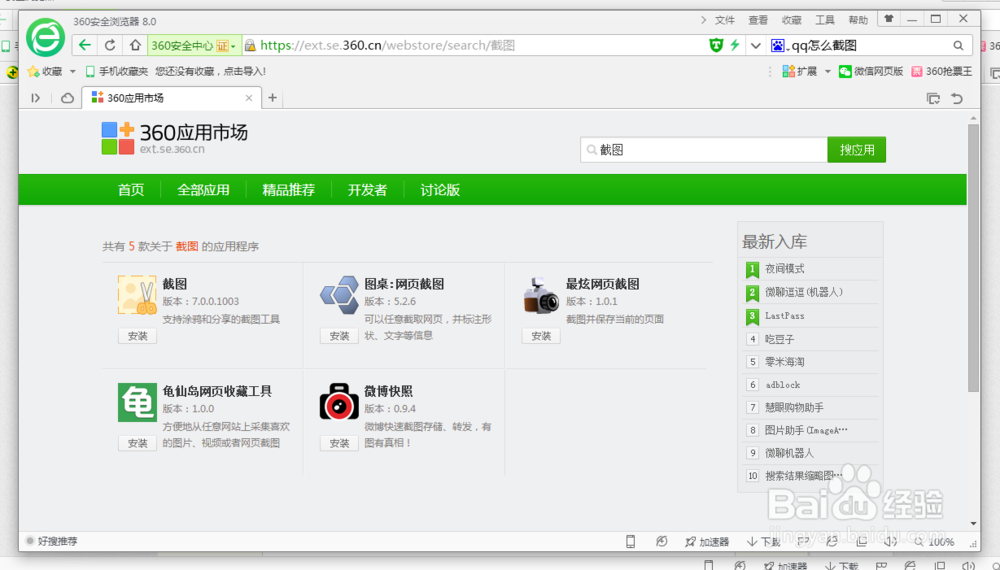This screenshot has height=570, width=1000.
Task: Open LastPass in 最新入库 list
Action: click(784, 316)
